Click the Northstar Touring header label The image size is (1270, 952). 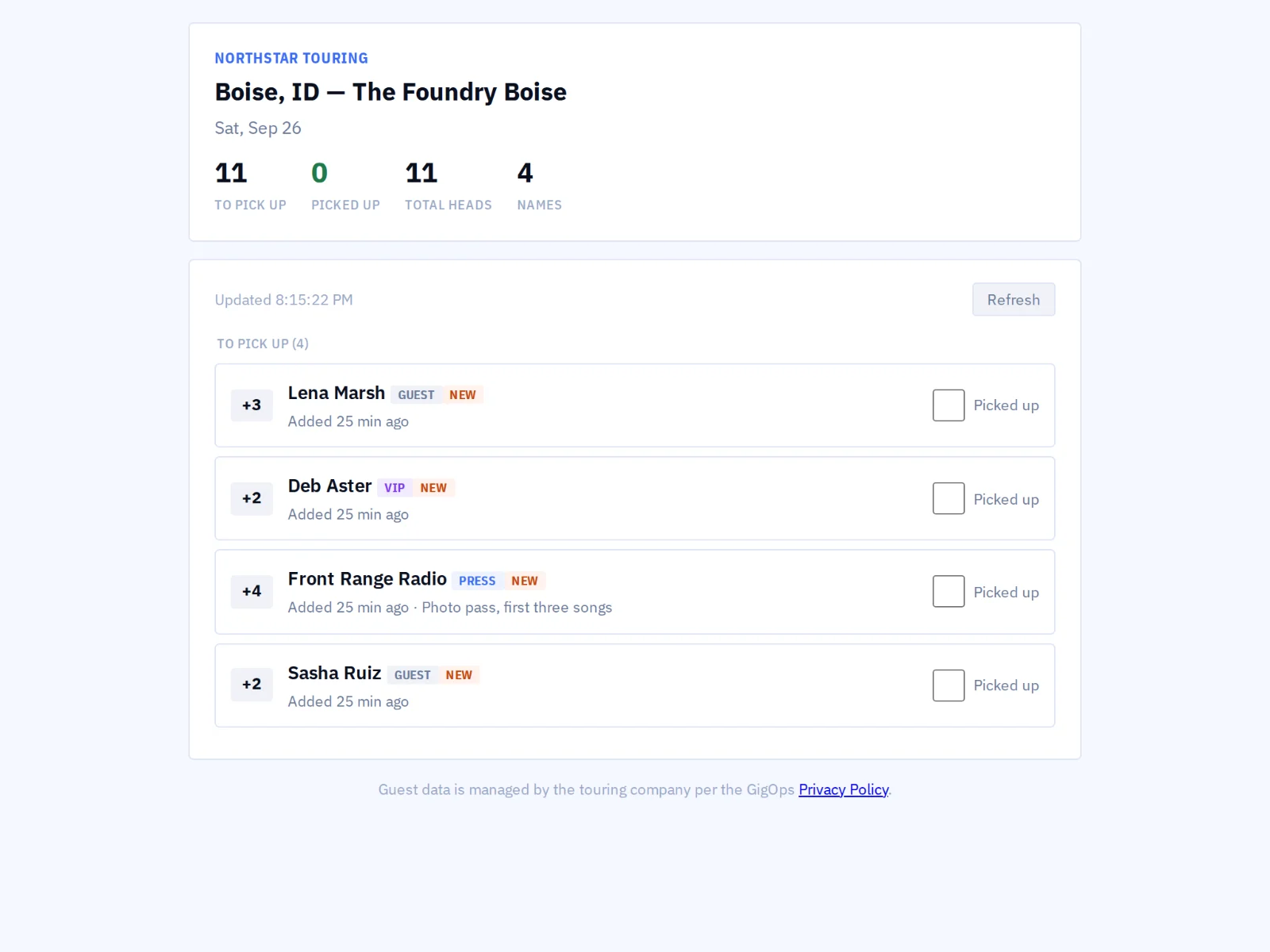pos(291,58)
